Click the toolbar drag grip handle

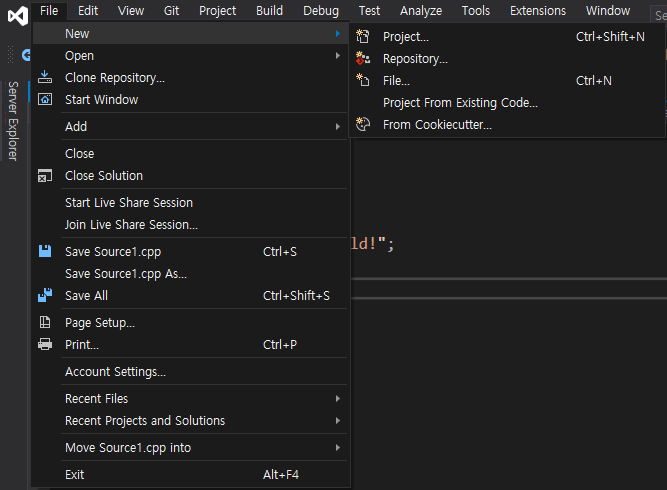click(11, 54)
